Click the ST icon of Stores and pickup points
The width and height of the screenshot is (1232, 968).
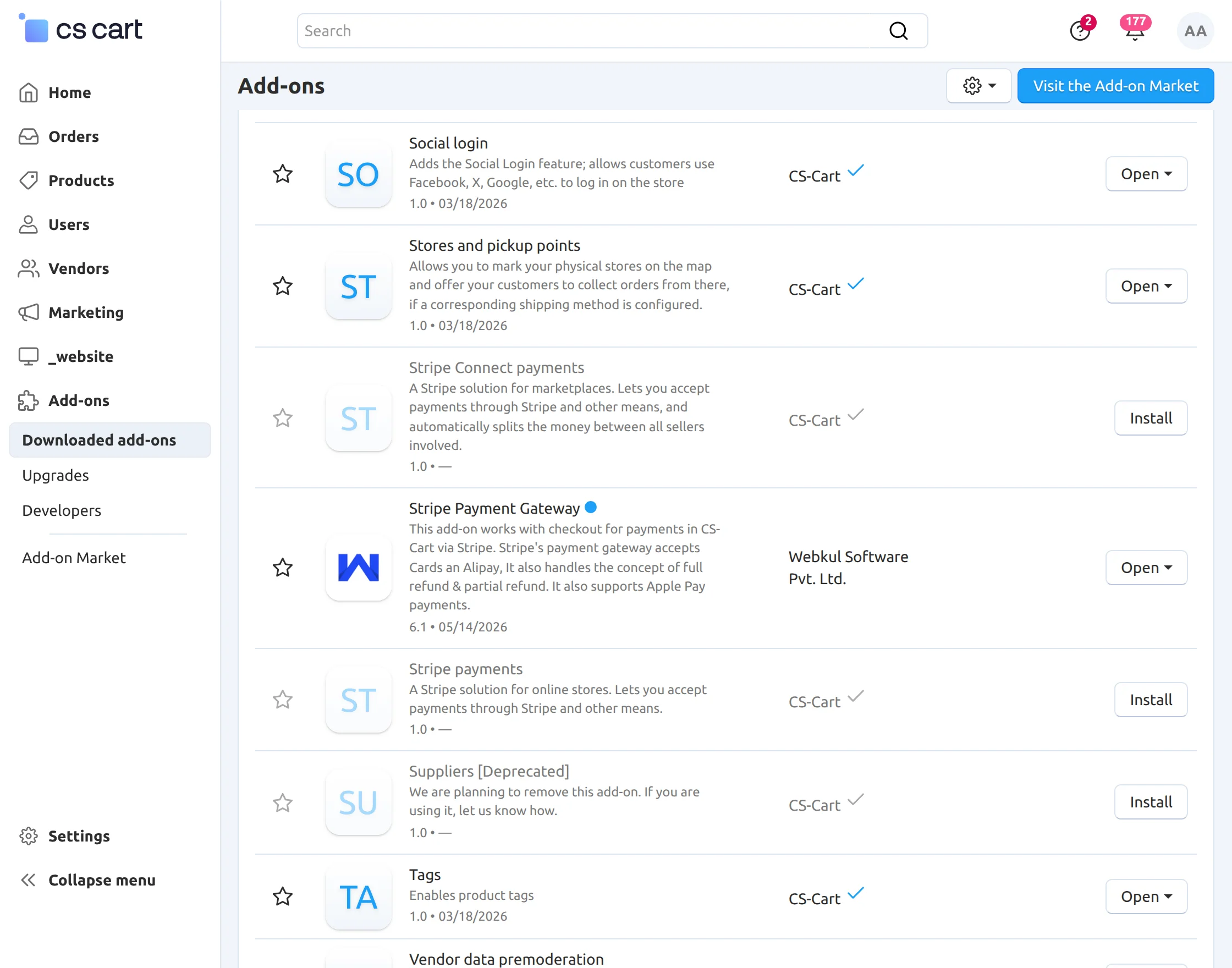[x=358, y=286]
